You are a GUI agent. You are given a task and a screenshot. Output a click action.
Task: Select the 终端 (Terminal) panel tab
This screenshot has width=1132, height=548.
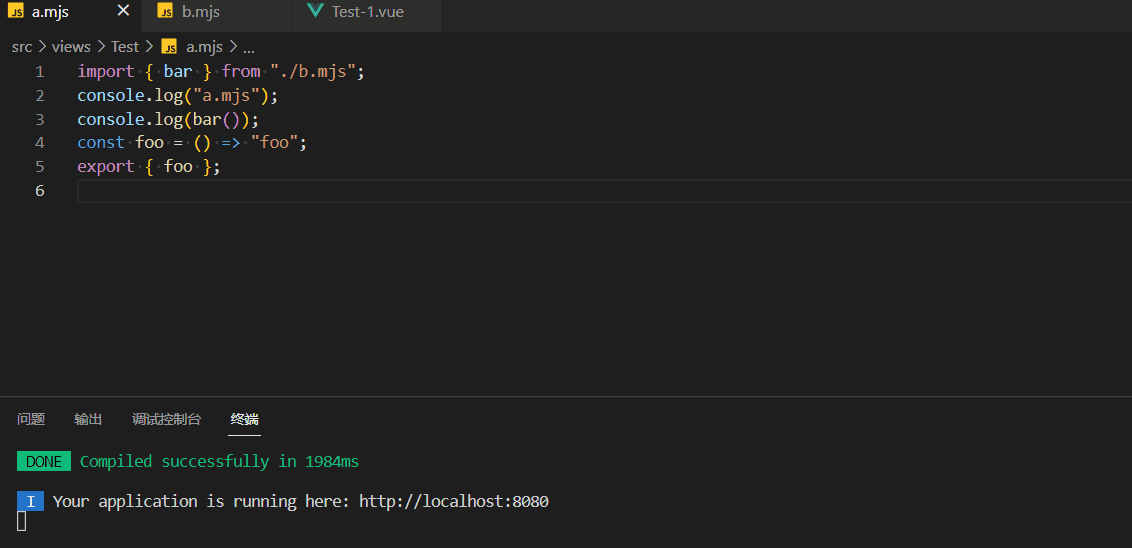pyautogui.click(x=245, y=419)
